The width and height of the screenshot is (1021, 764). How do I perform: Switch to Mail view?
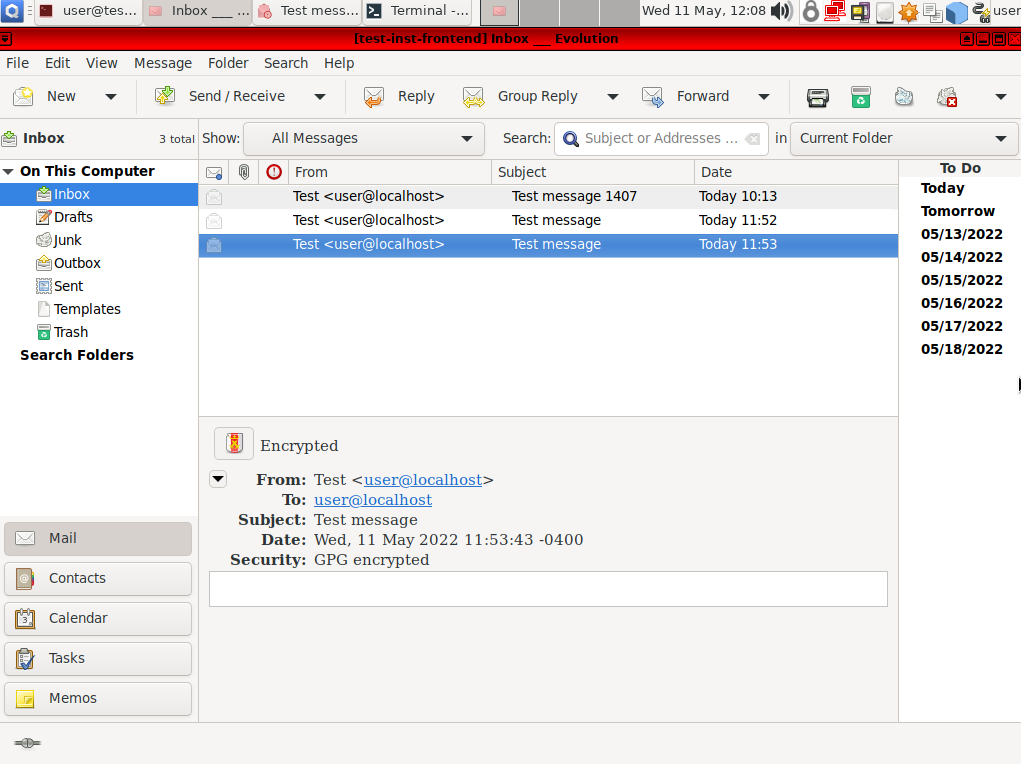(x=98, y=539)
